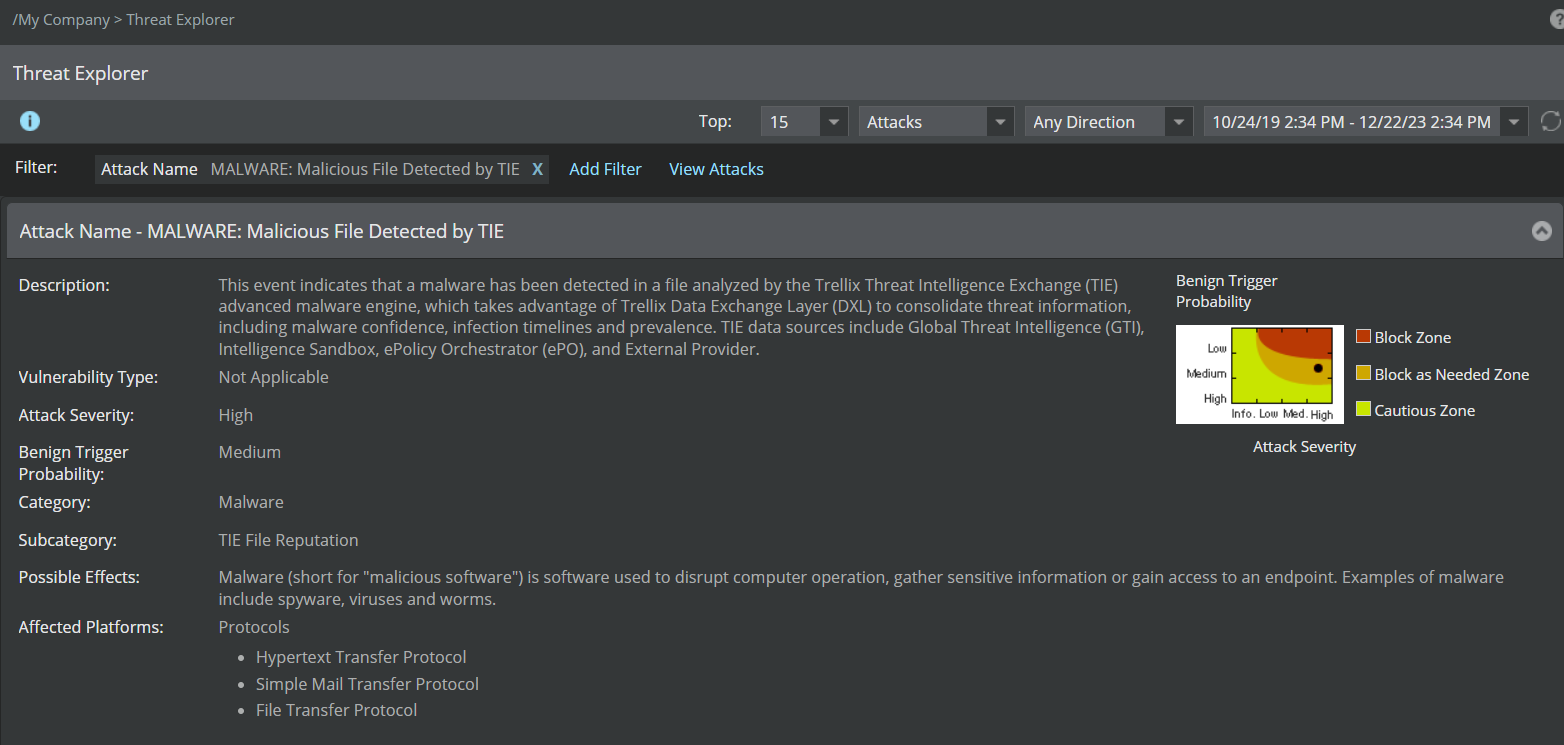
Task: Click the black dot on severity chart
Action: 1318,368
